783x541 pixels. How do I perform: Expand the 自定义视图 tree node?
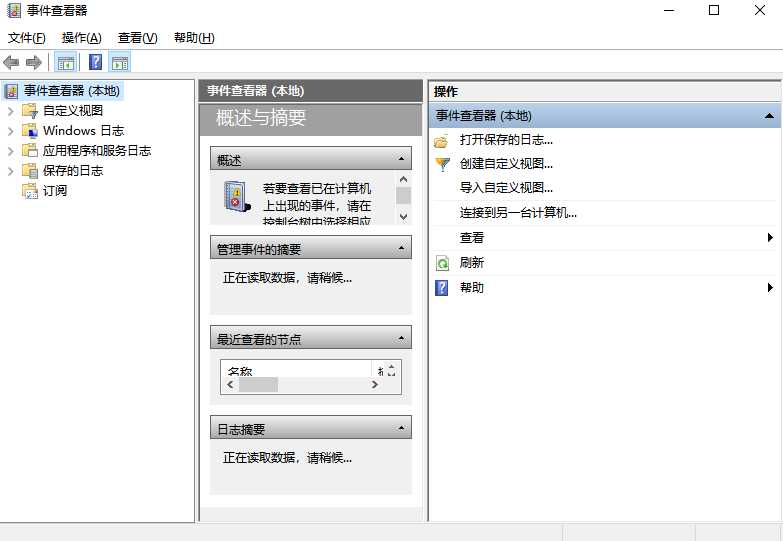click(10, 111)
